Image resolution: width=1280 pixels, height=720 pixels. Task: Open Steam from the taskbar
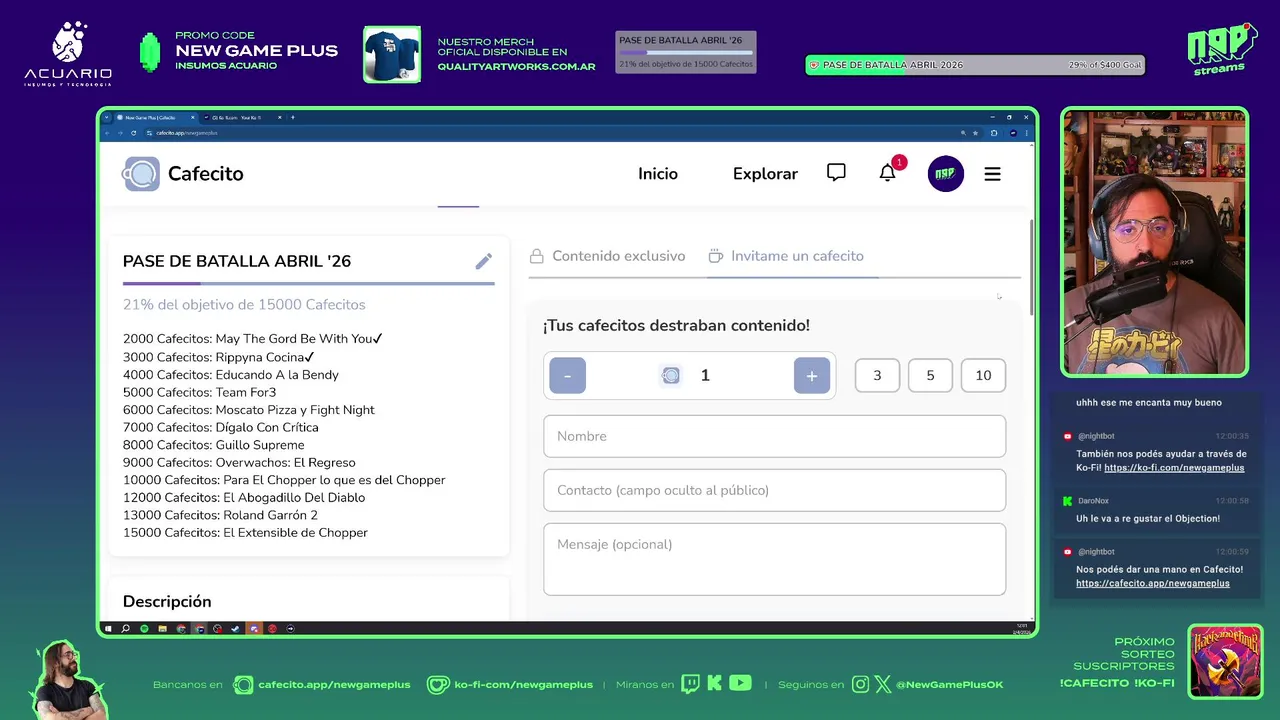[x=235, y=629]
